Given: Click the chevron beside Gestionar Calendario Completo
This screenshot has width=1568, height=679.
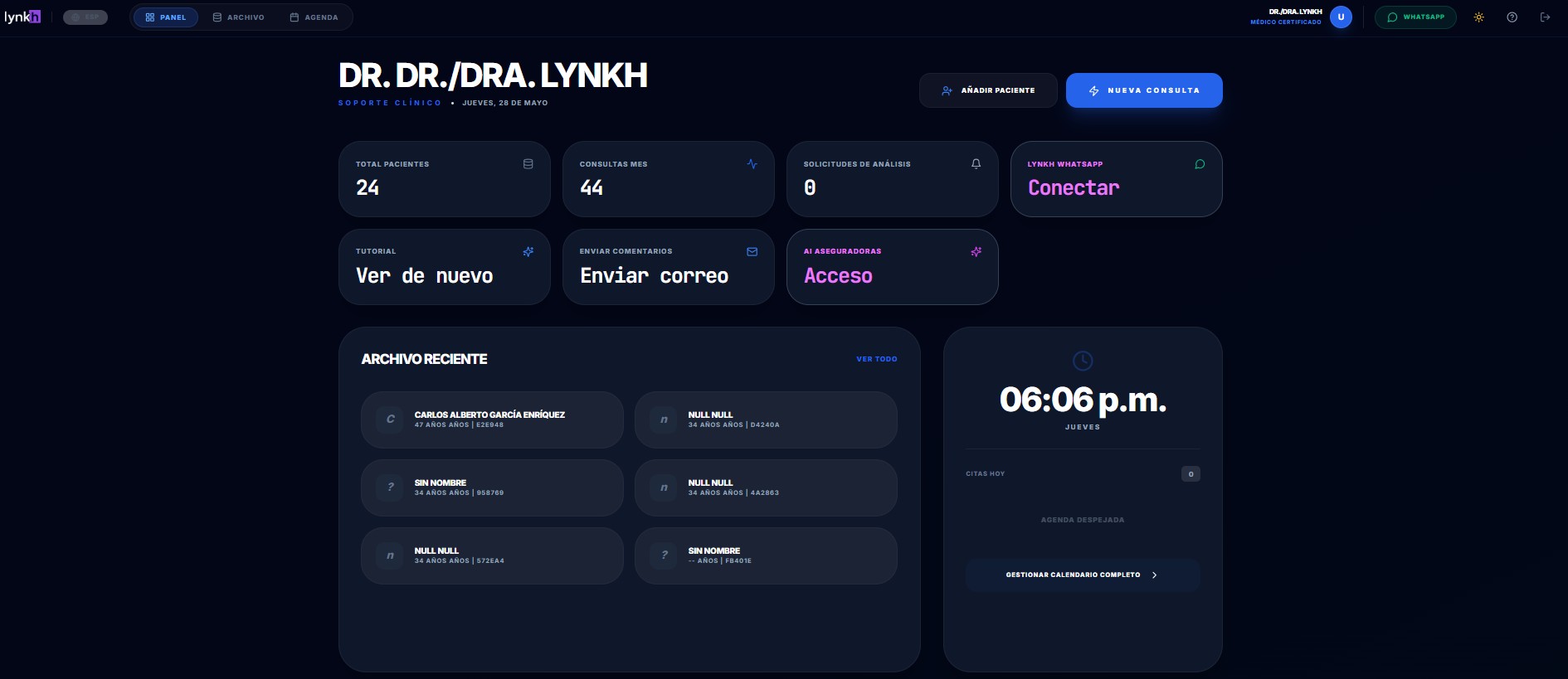Looking at the screenshot, I should (1154, 575).
